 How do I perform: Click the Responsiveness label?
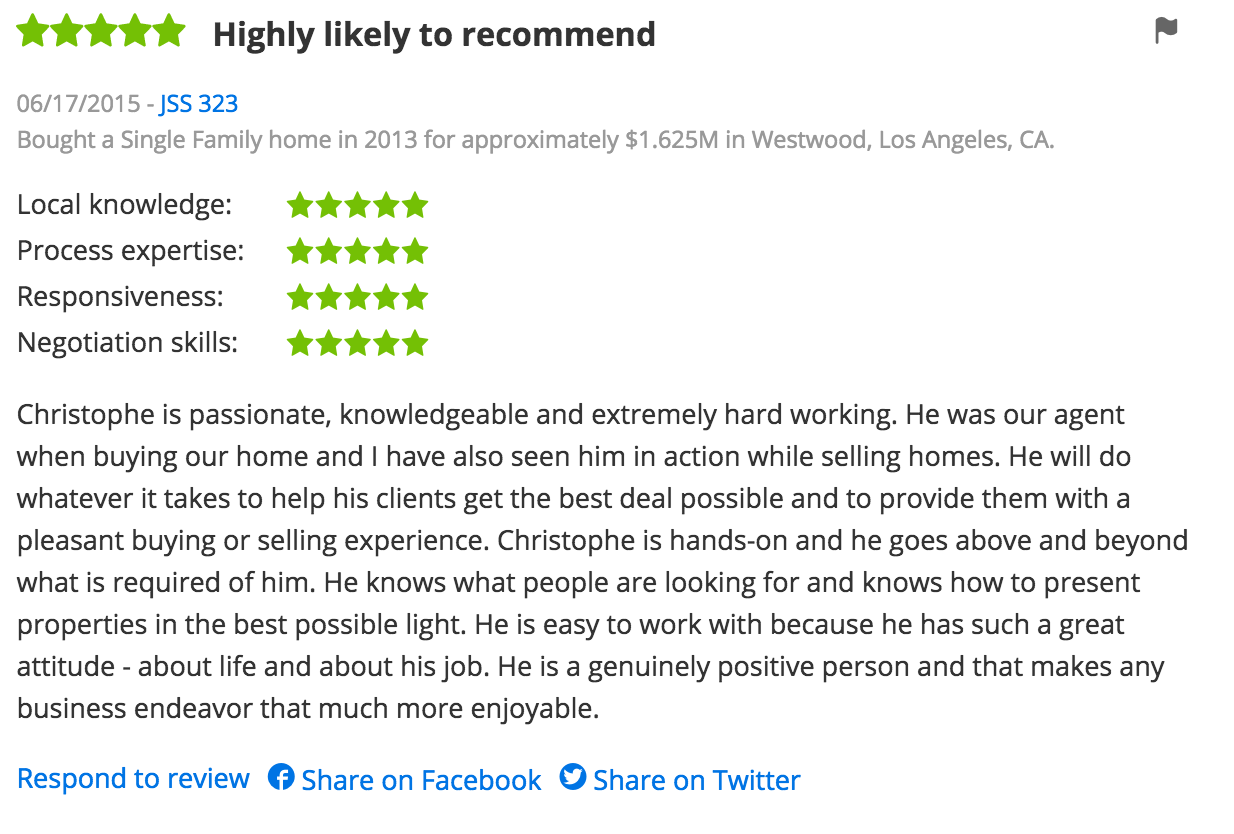[120, 297]
